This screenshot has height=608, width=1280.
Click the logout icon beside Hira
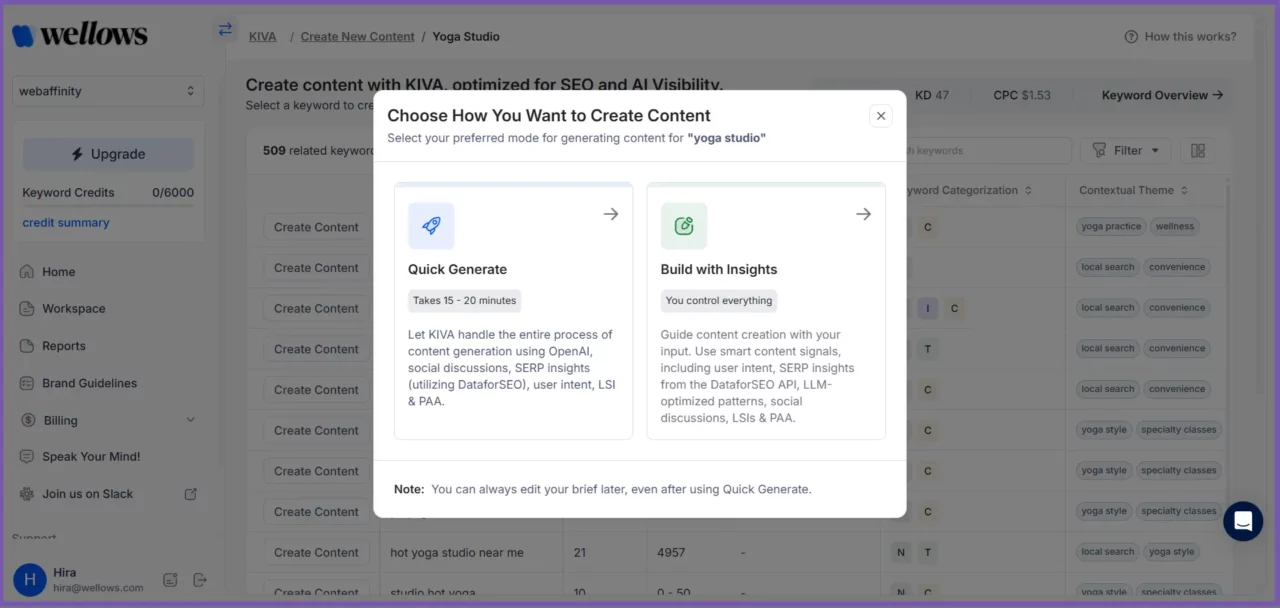pos(199,580)
